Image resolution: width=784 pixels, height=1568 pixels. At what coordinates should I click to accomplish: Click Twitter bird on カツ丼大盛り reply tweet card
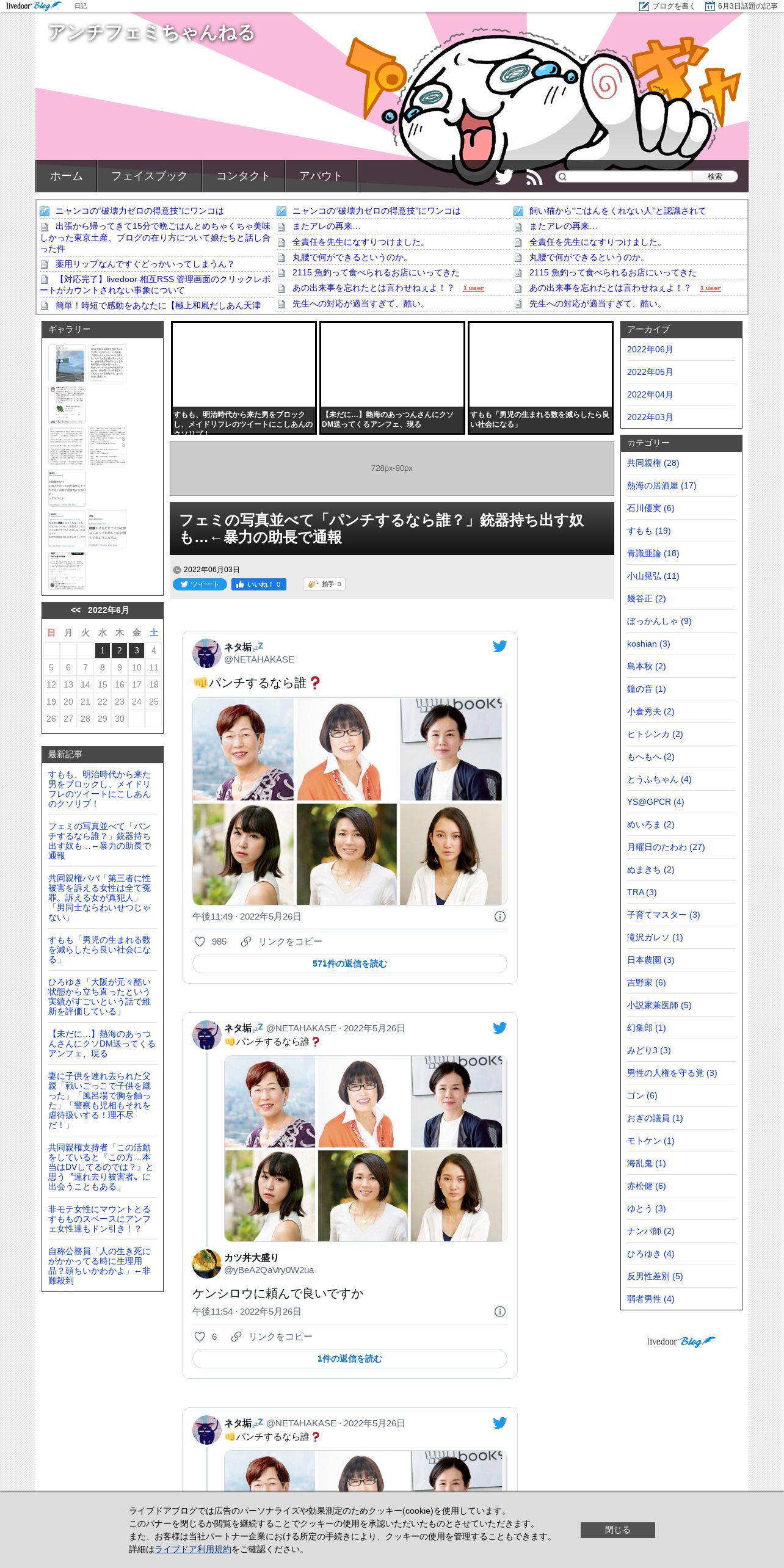pyautogui.click(x=499, y=1028)
